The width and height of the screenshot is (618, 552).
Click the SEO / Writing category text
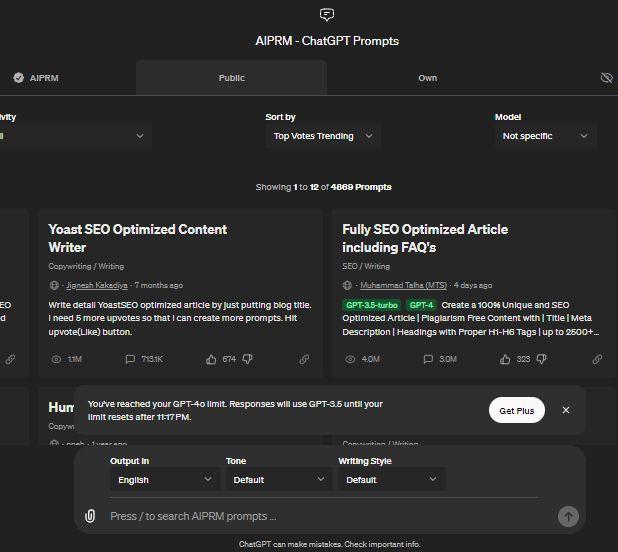tap(366, 266)
